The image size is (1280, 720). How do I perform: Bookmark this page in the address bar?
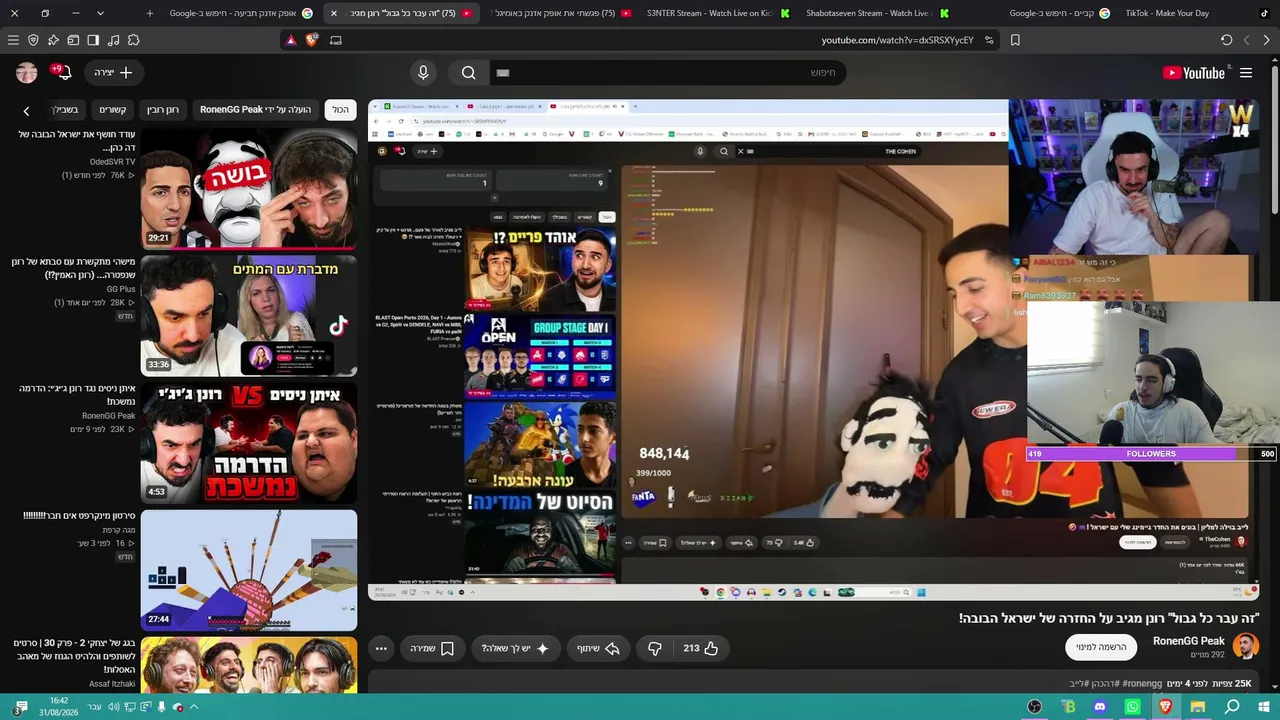(1015, 40)
